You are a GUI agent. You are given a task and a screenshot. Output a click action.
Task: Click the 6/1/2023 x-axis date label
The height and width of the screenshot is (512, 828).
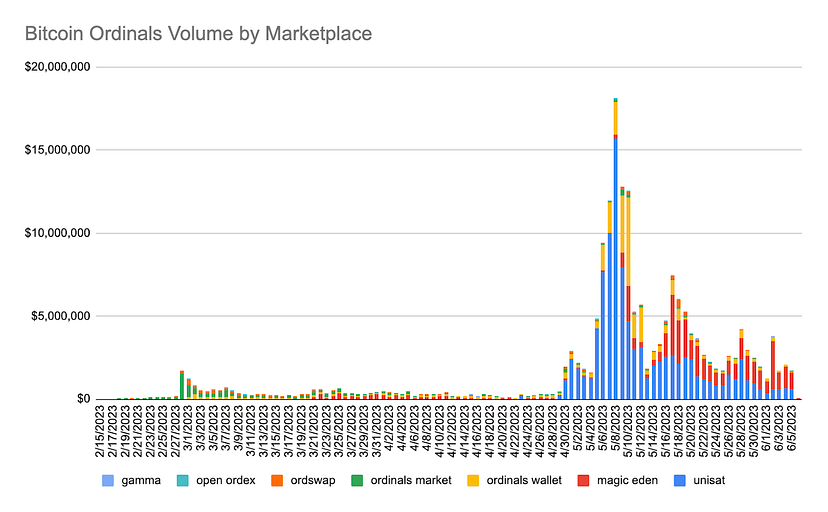767,428
